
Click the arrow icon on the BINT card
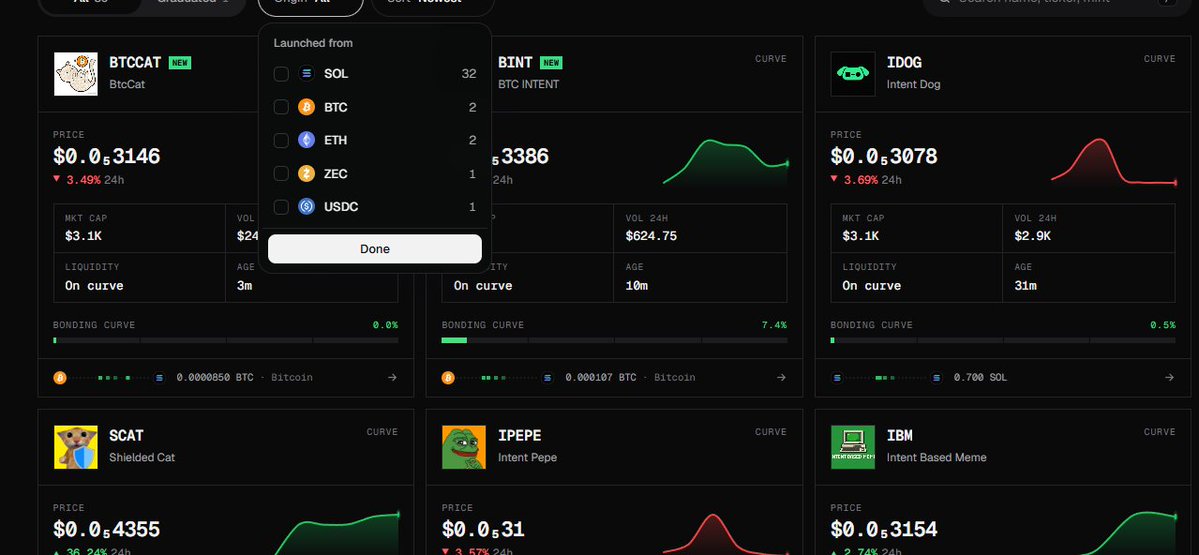pyautogui.click(x=781, y=378)
